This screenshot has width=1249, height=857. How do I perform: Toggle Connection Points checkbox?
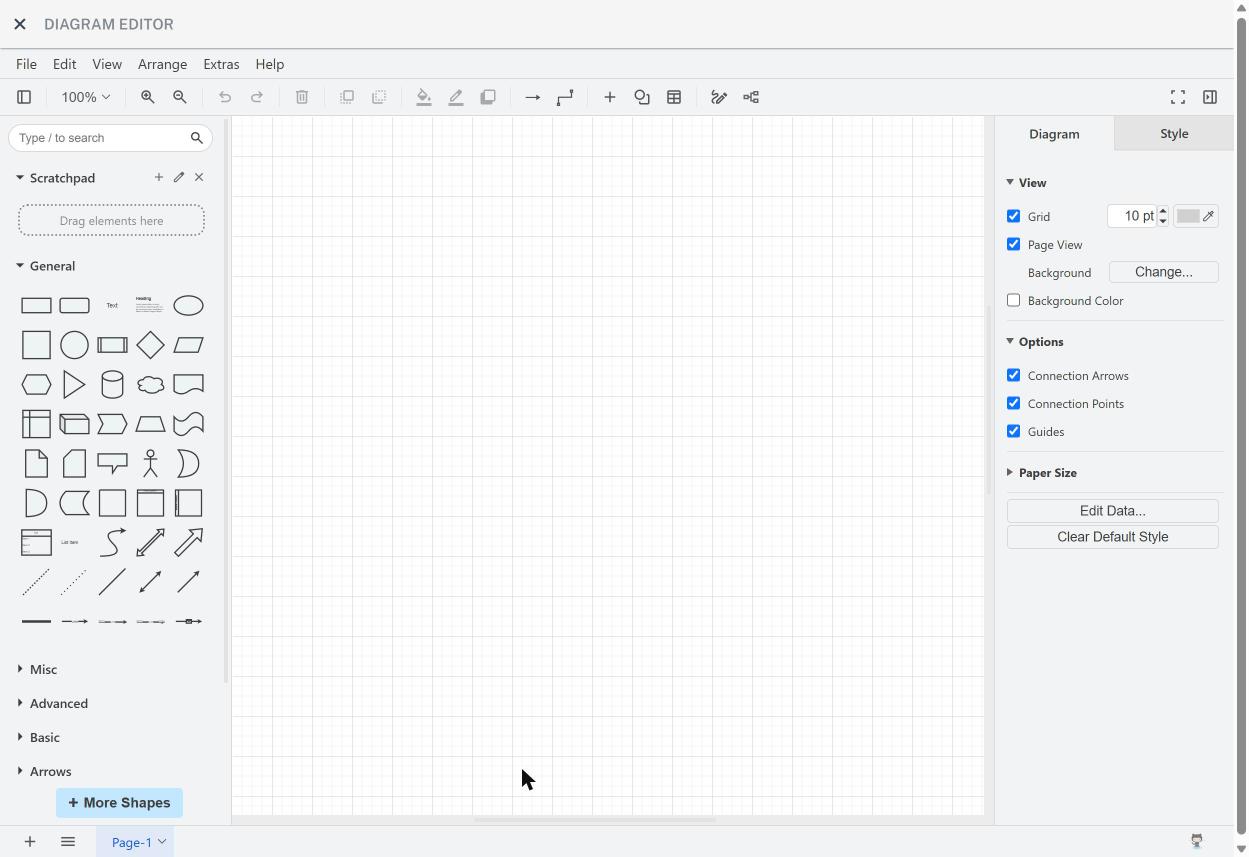(x=1013, y=403)
